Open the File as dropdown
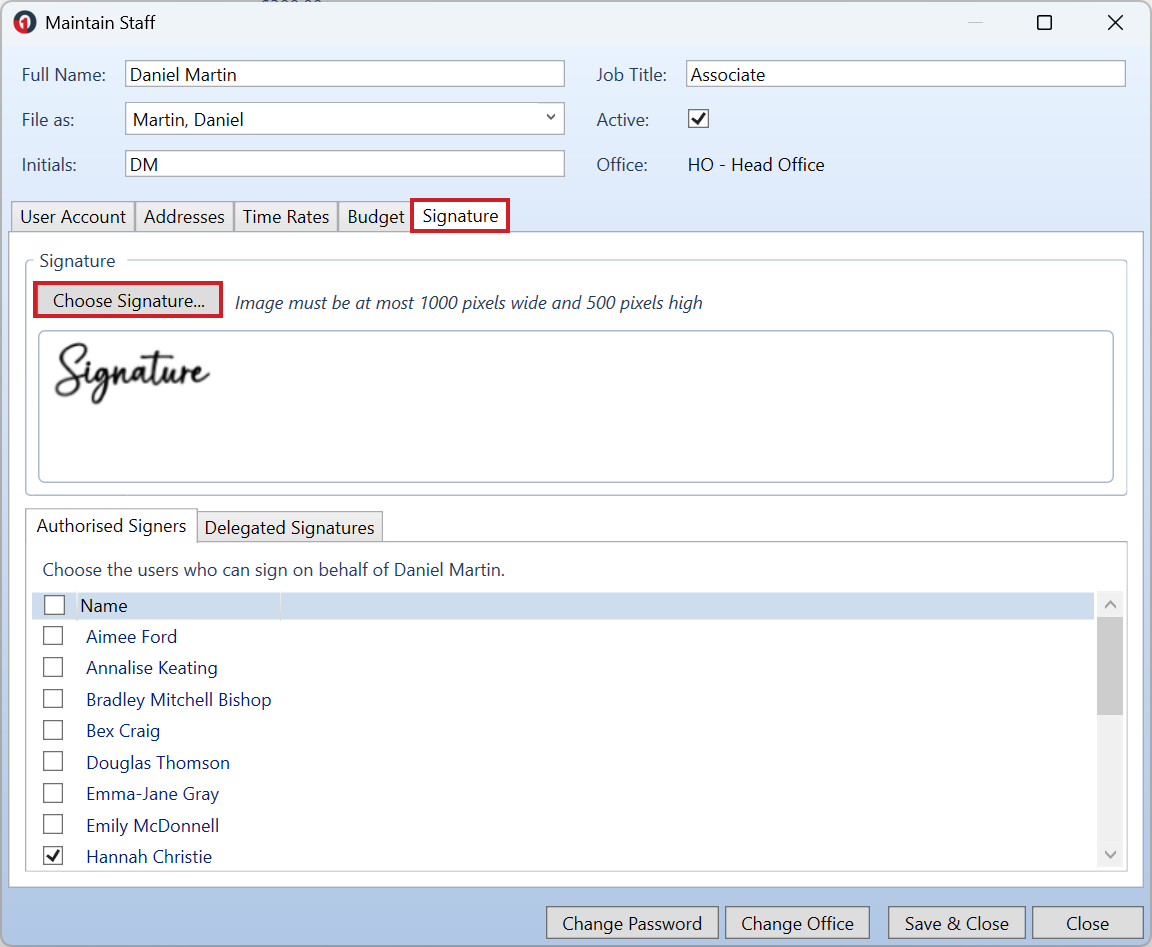 pyautogui.click(x=550, y=118)
